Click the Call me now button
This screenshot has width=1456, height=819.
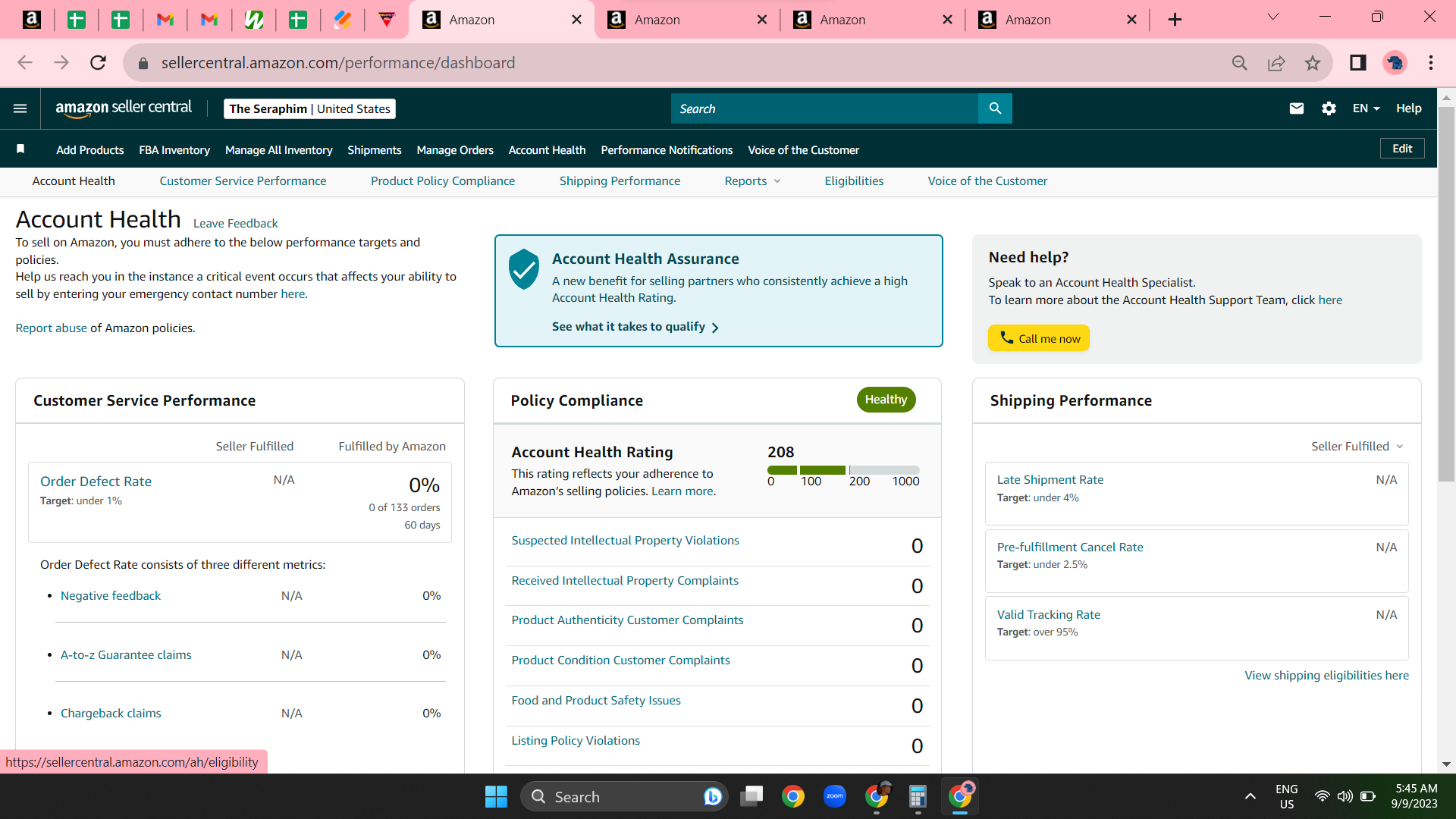click(x=1039, y=338)
